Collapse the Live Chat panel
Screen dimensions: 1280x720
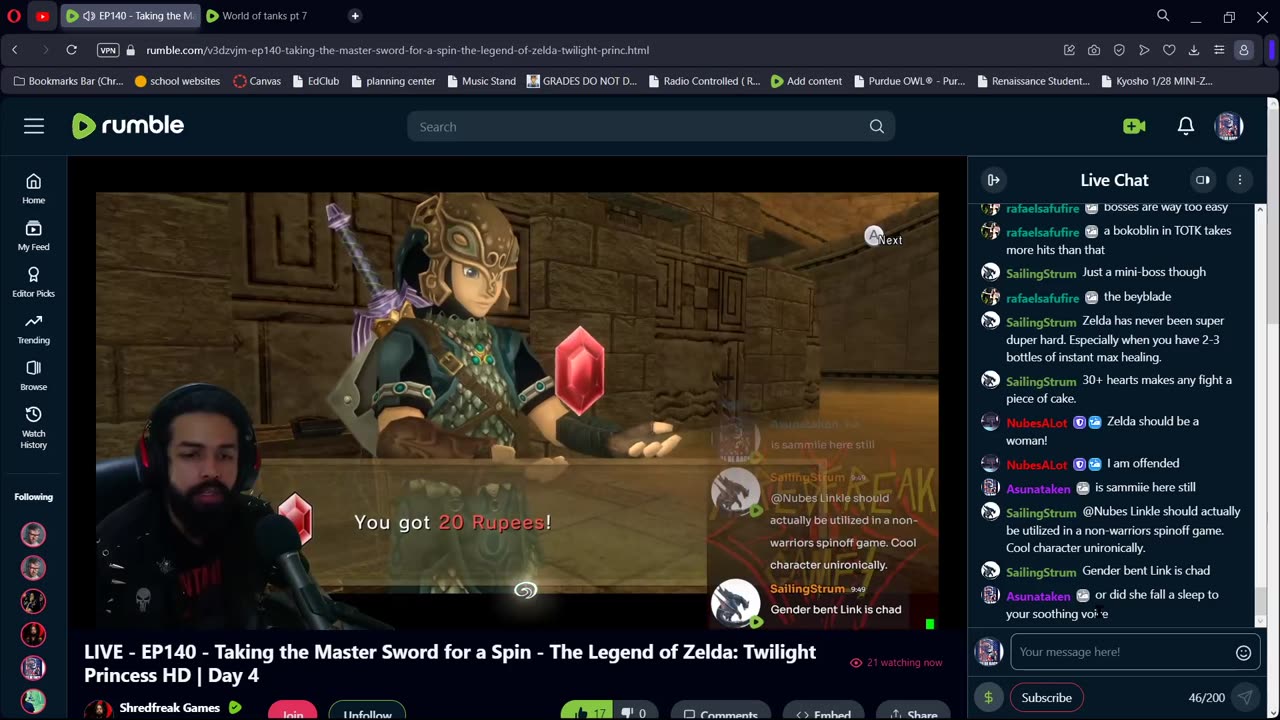pyautogui.click(x=993, y=180)
